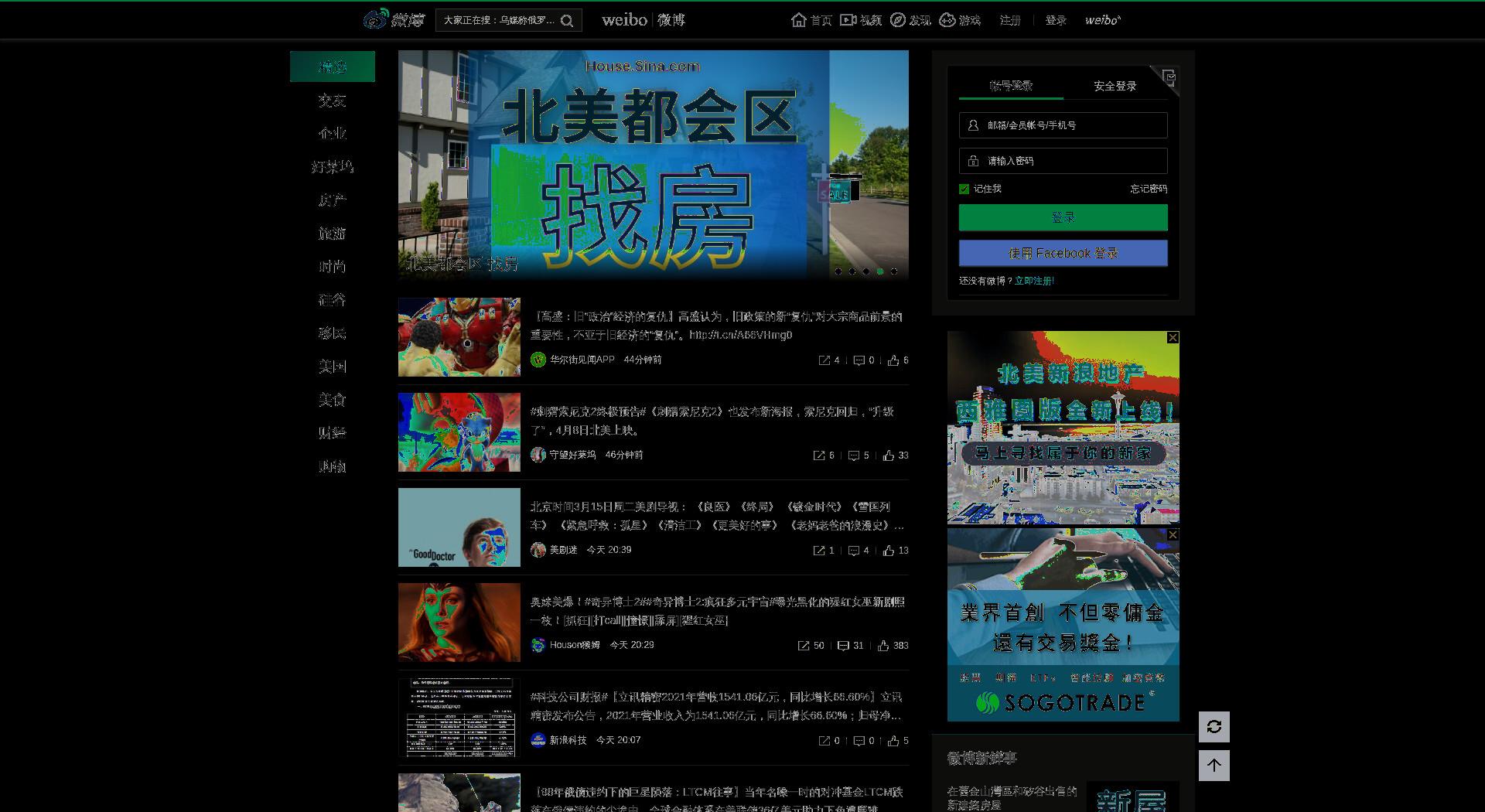Click the search magnifier icon

567,21
